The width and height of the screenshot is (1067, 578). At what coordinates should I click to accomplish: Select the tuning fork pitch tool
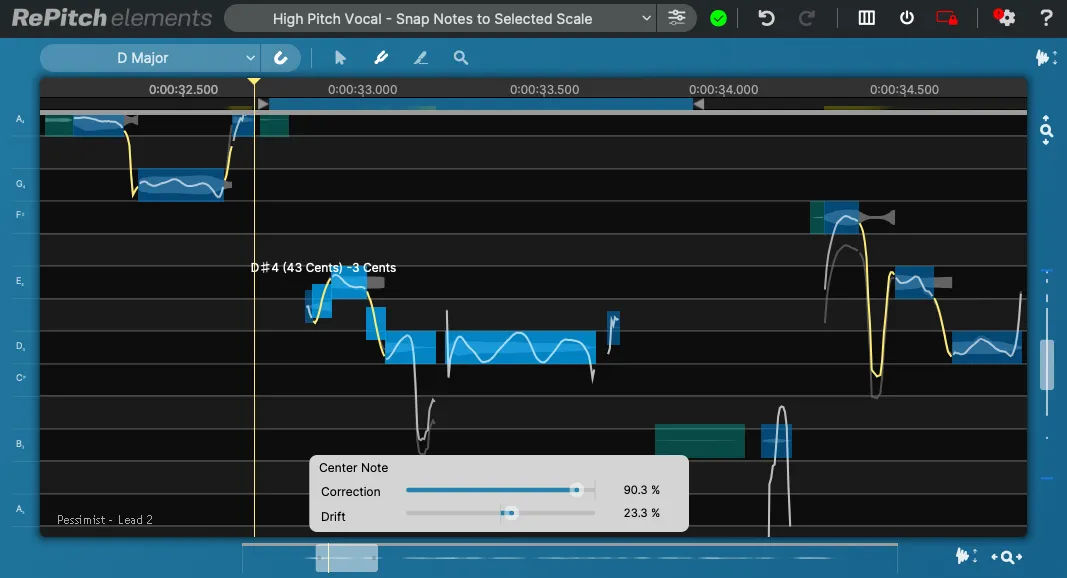coord(381,57)
